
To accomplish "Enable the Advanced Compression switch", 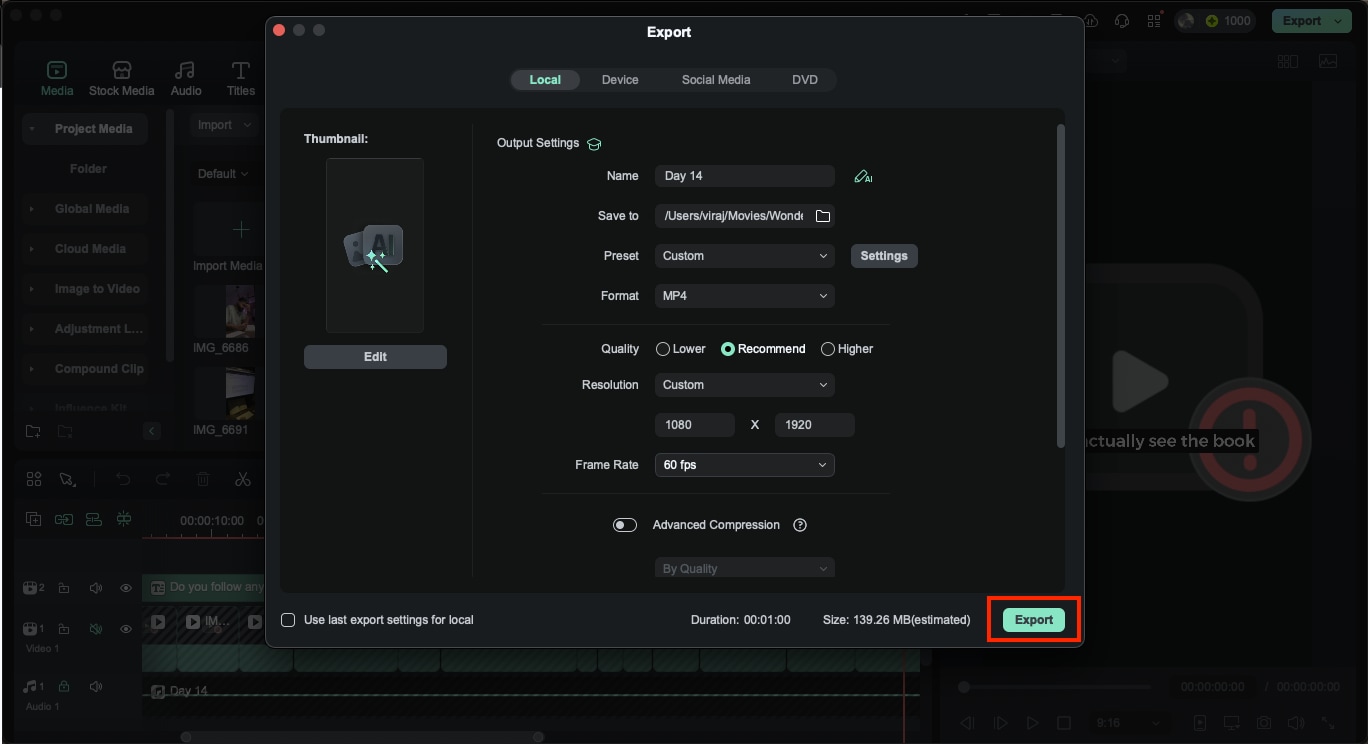I will tap(625, 525).
